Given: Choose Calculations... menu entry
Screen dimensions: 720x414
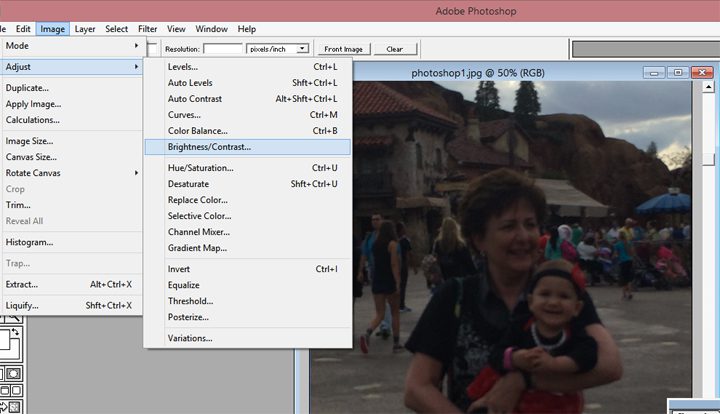Looking at the screenshot, I should [x=71, y=120].
